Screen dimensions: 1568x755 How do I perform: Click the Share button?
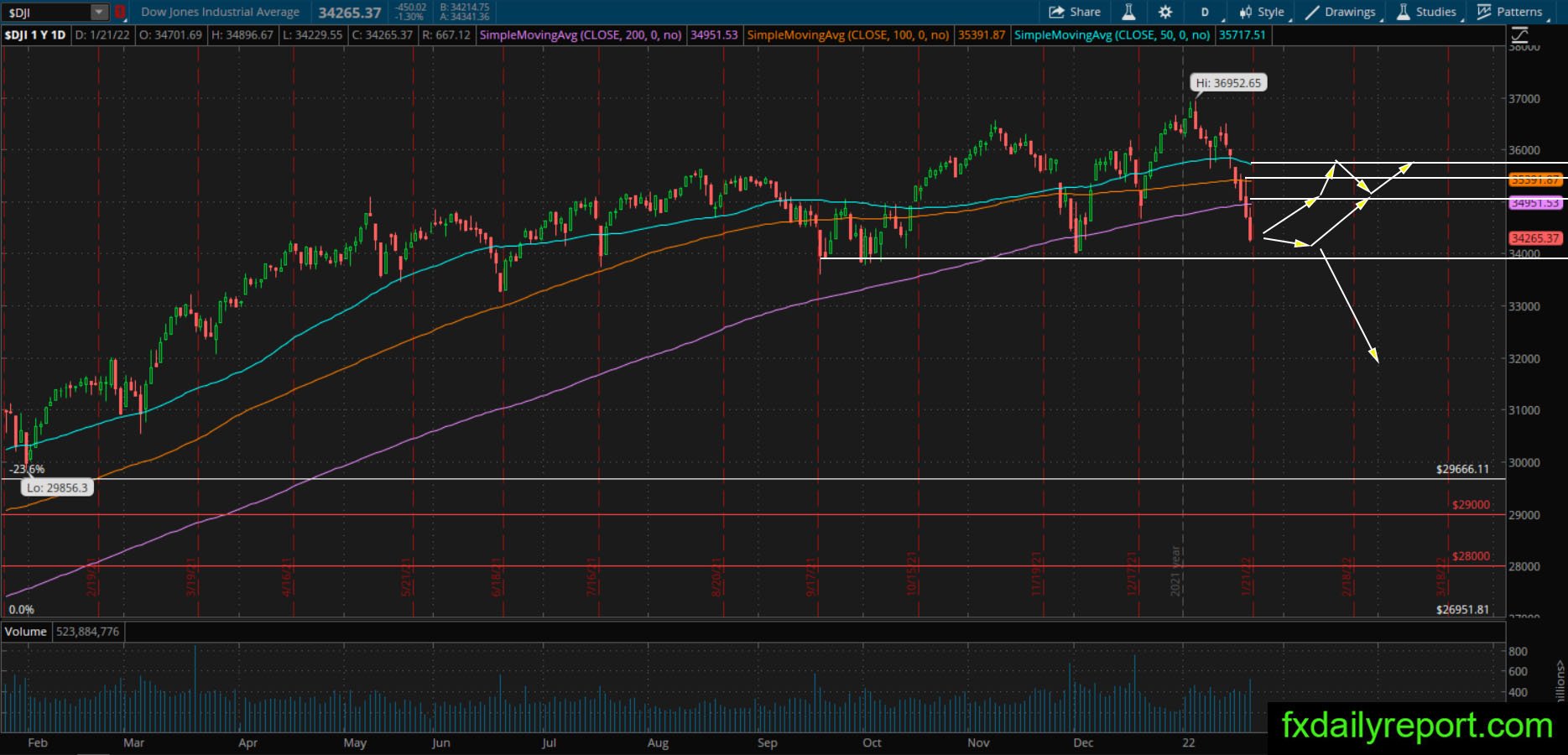click(x=1075, y=12)
